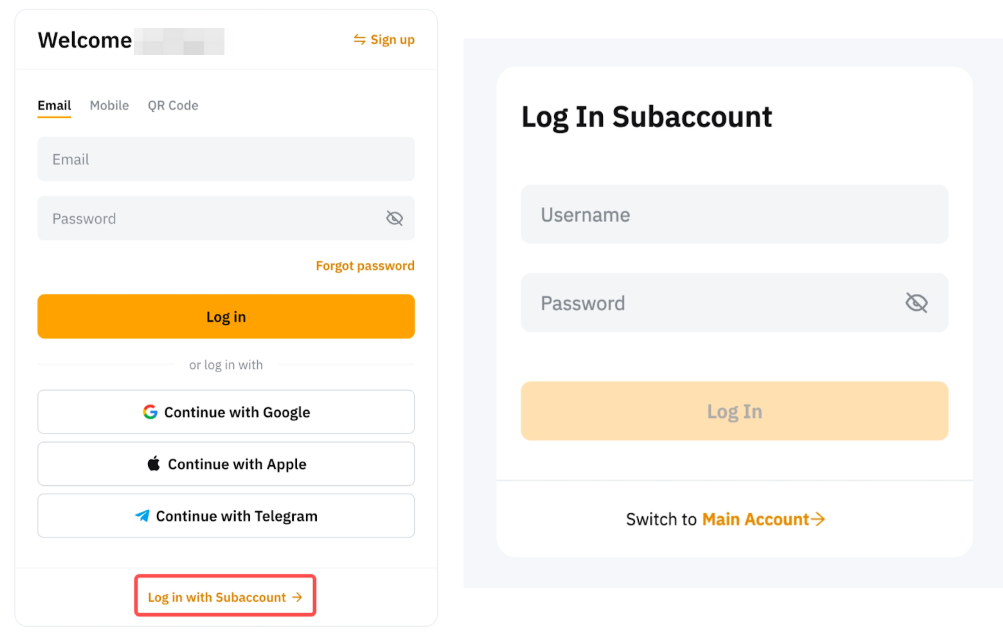
Task: Click the swap arrows icon beside Sign up
Action: coord(360,40)
